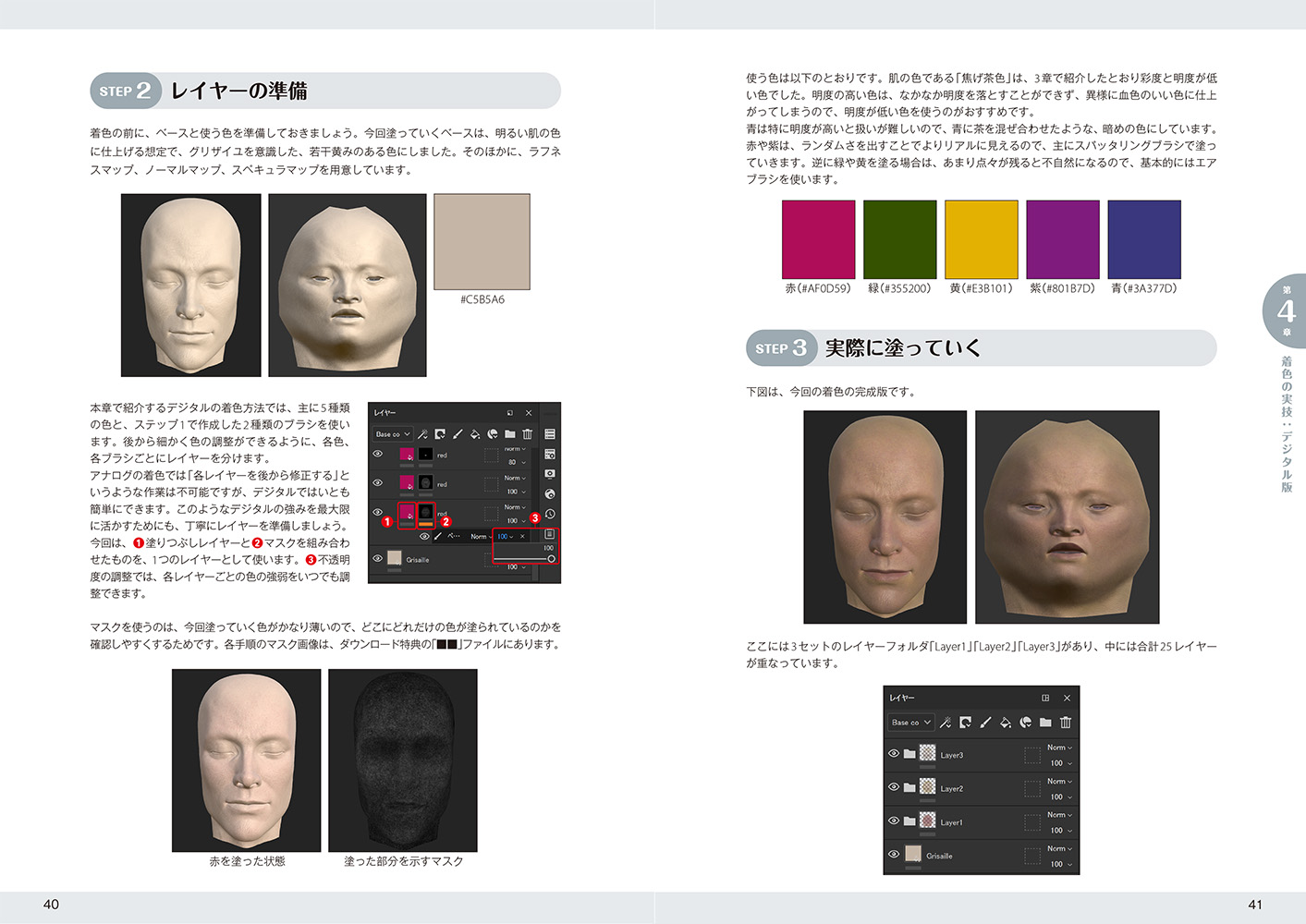Hide the Layer1 folder

(x=894, y=821)
